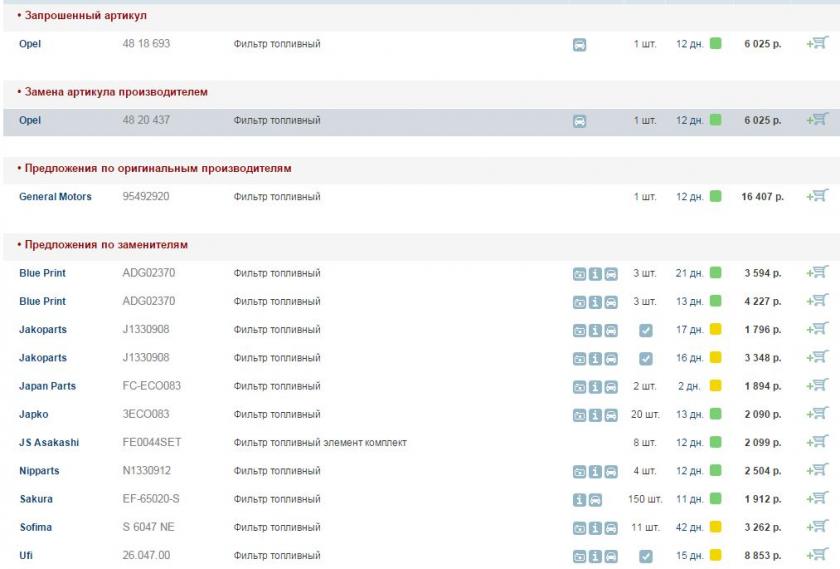Image resolution: width=840 pixels, height=569 pixels.
Task: Open Sakura brand link
Action: click(x=36, y=499)
